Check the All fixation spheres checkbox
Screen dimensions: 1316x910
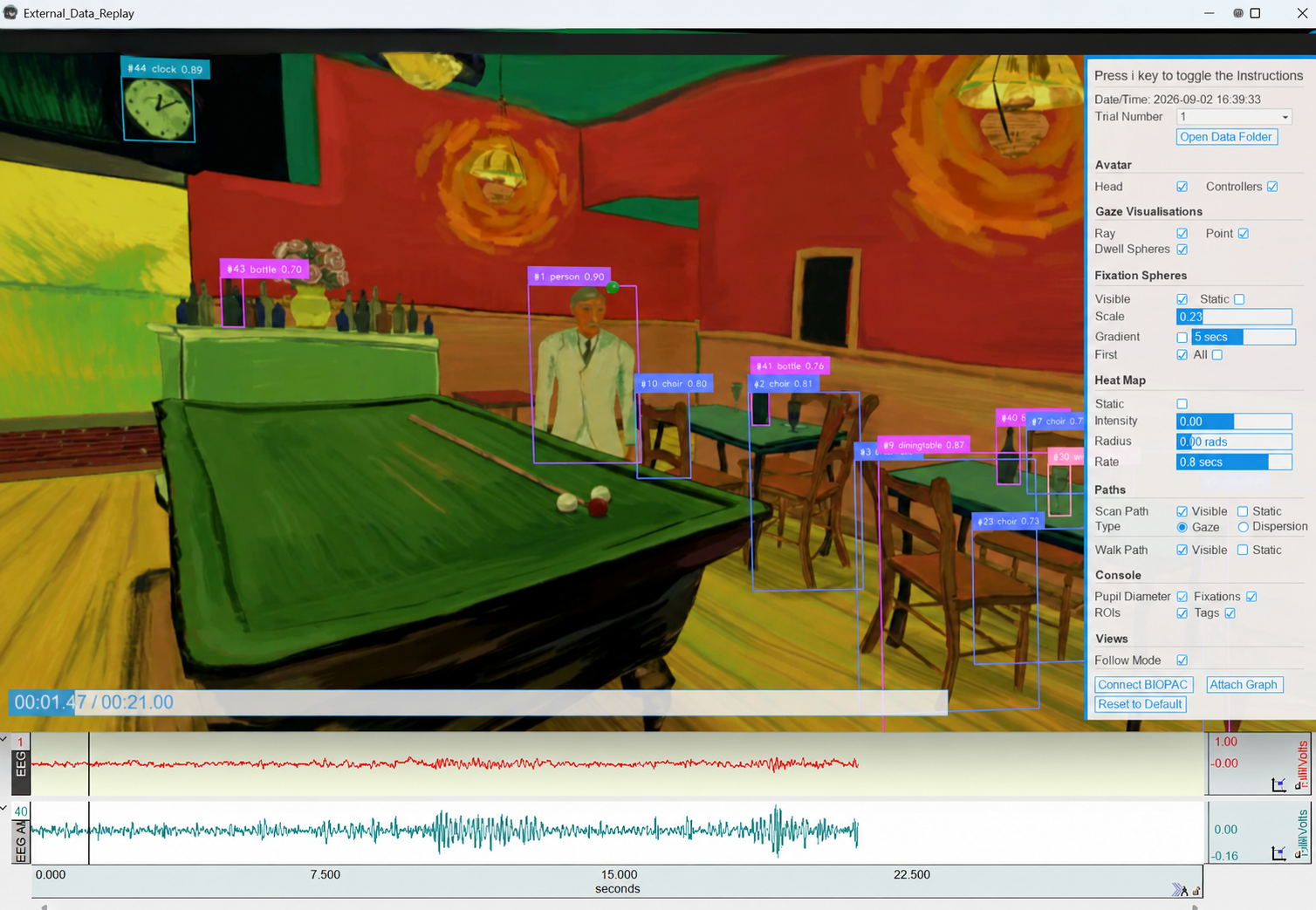pyautogui.click(x=1217, y=355)
